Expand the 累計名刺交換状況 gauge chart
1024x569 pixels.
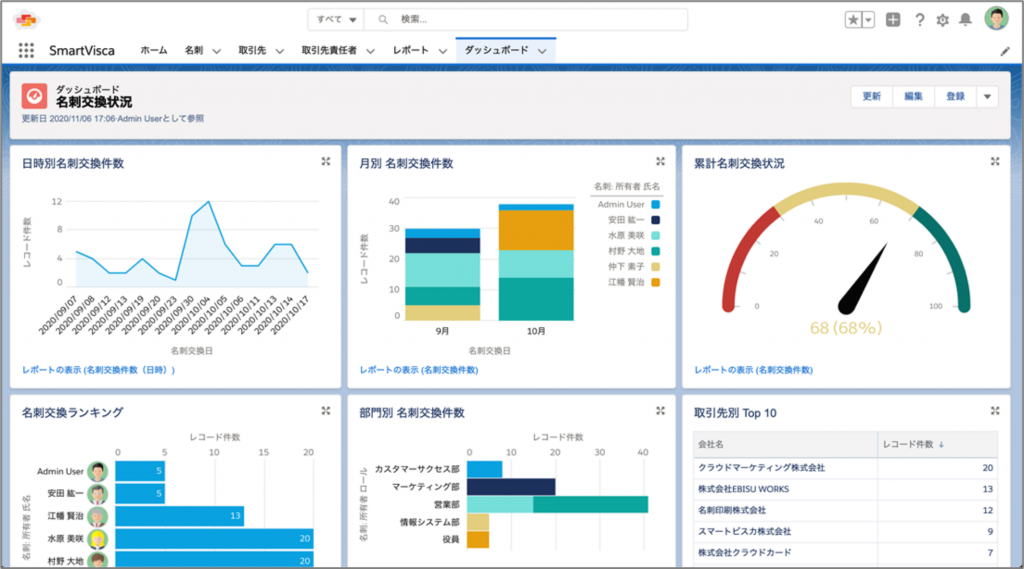[x=996, y=162]
